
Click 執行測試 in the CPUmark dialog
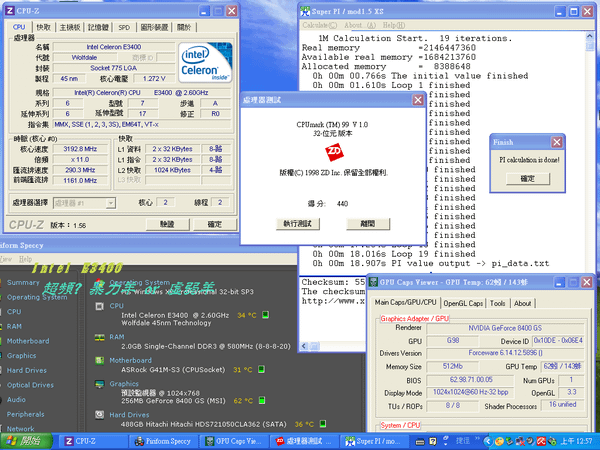coord(297,223)
